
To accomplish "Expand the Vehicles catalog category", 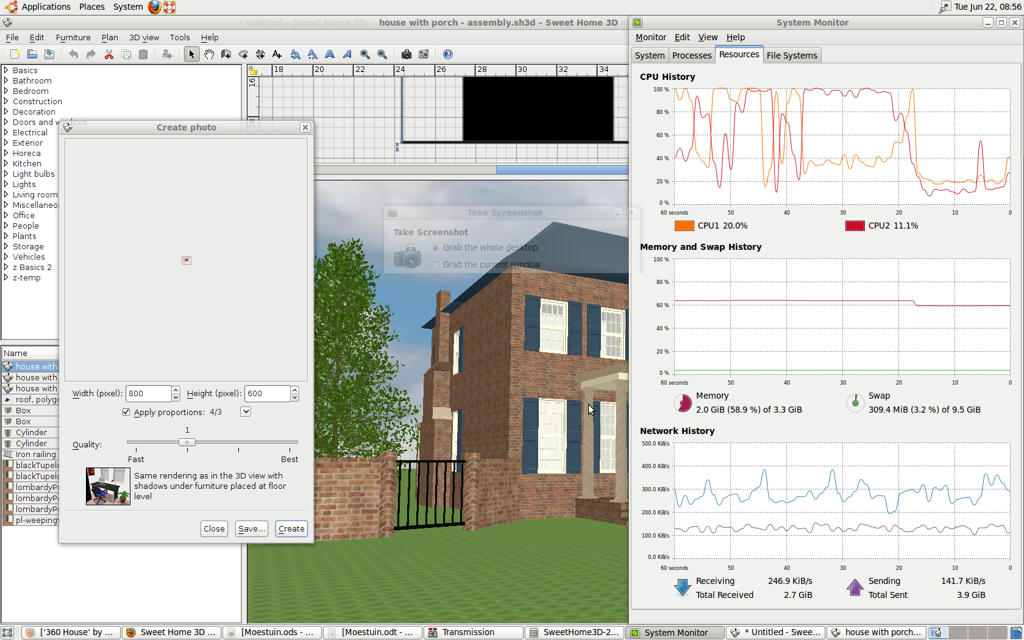I will tap(6, 257).
